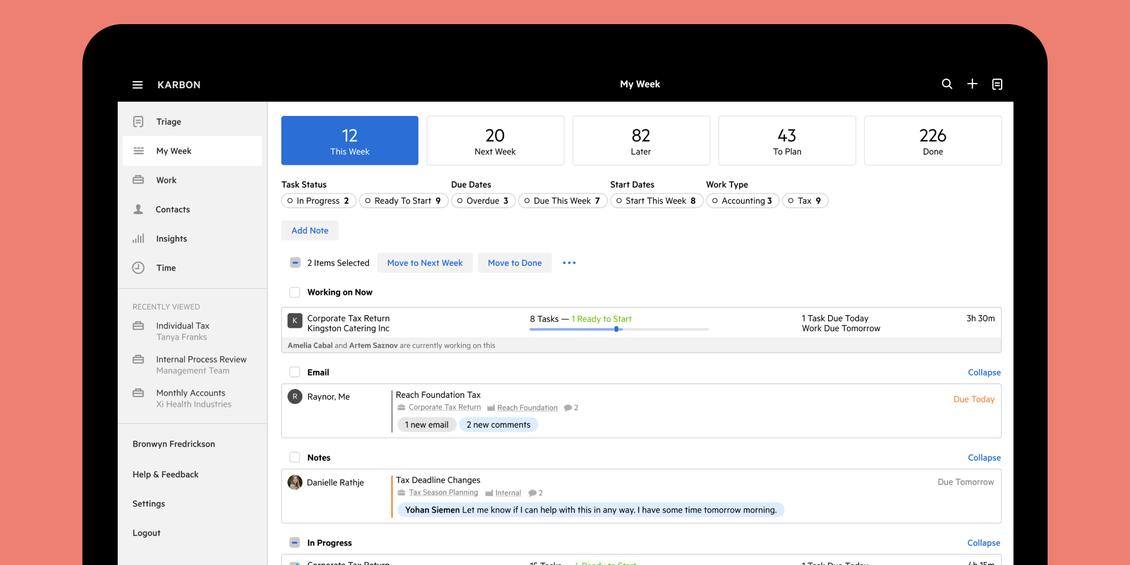Screen dimensions: 1130x565
Task: Click the search magnifier icon
Action: click(947, 84)
